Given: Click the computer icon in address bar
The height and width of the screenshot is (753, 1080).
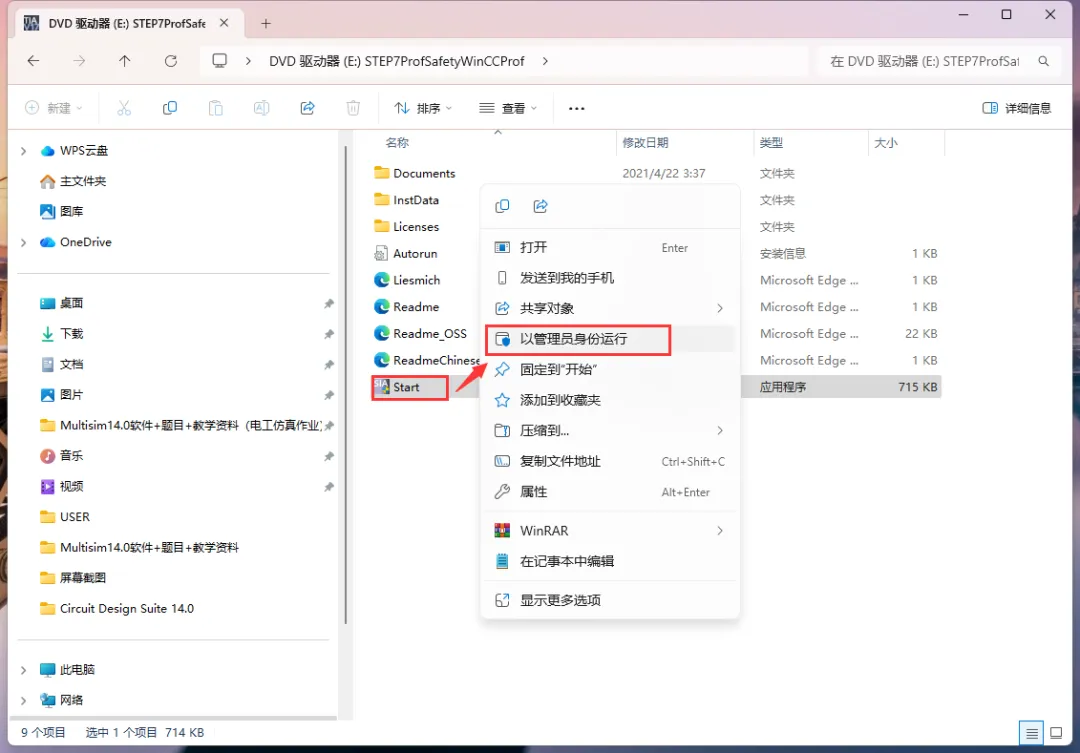Looking at the screenshot, I should click(220, 61).
